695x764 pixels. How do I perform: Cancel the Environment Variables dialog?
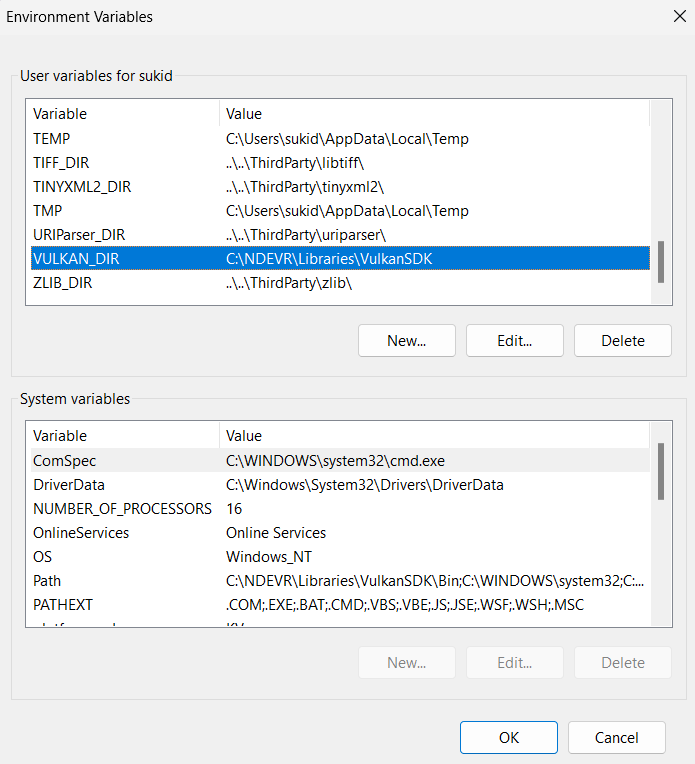click(x=616, y=737)
